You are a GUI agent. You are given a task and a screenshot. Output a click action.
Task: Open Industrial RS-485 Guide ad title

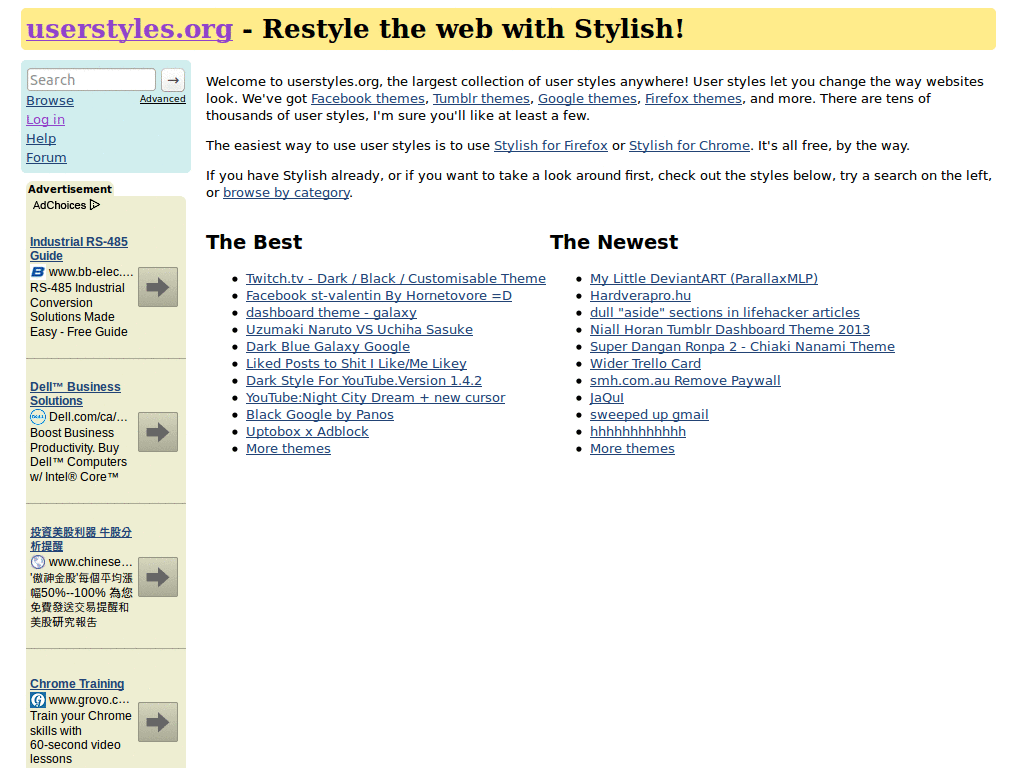(78, 249)
